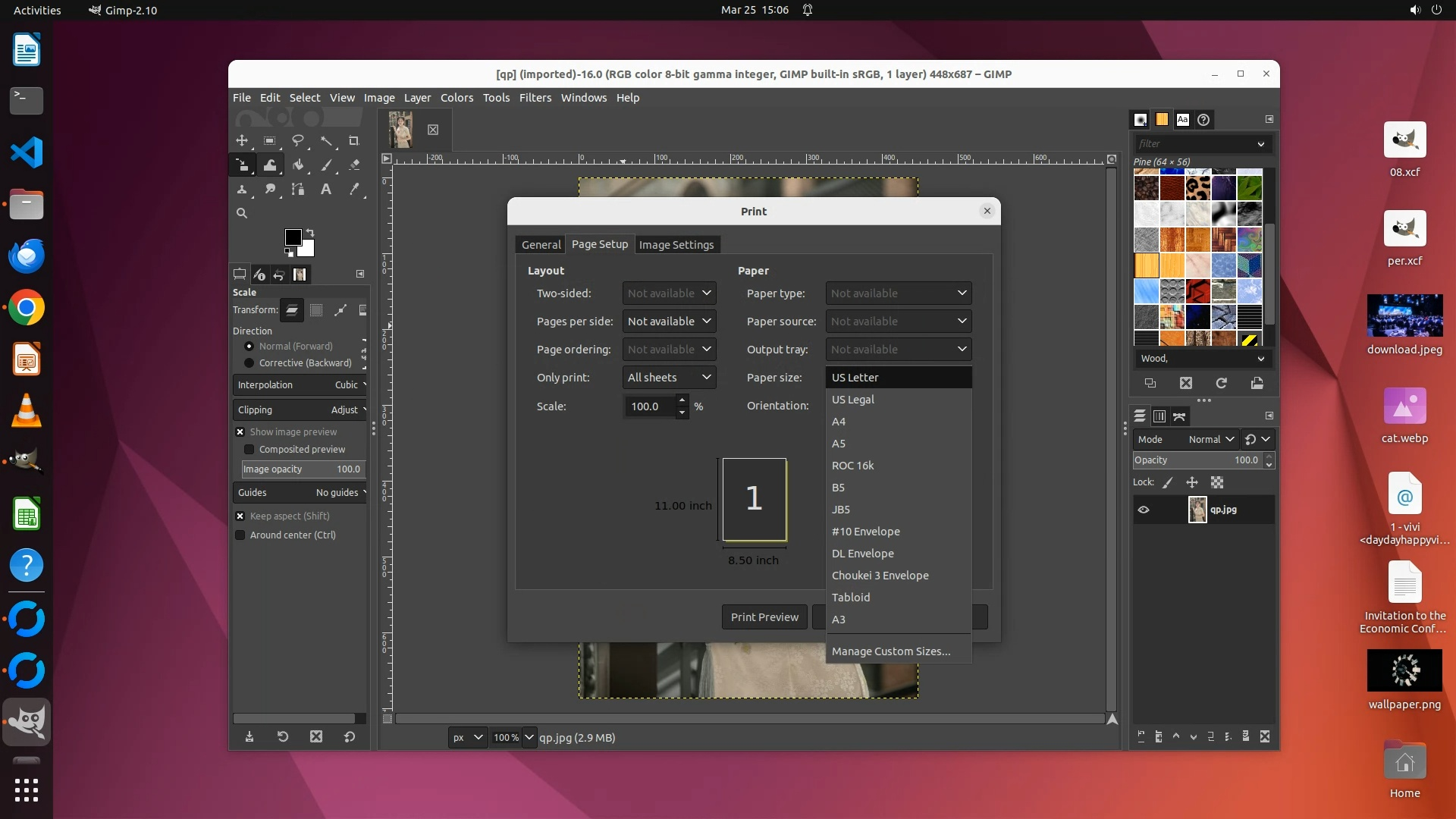This screenshot has height=819, width=1456.
Task: Select the Color Picker tool
Action: [354, 190]
